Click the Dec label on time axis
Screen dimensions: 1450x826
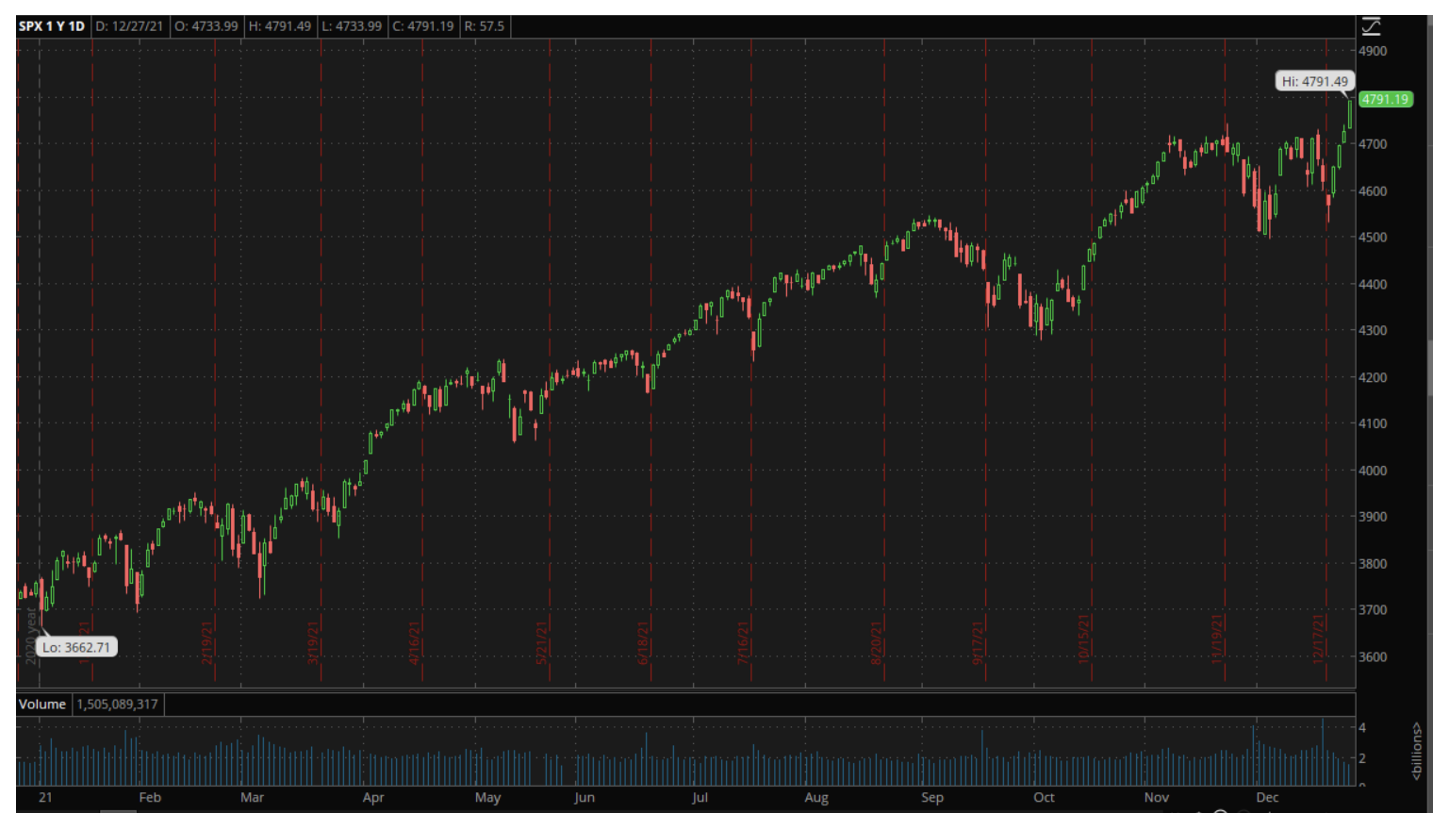1268,798
